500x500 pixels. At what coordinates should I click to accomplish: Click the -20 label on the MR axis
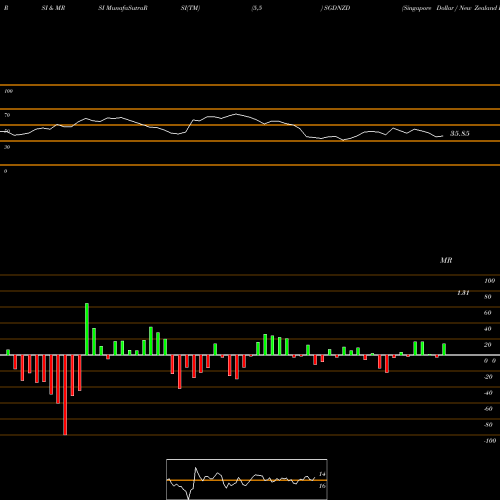point(488,377)
